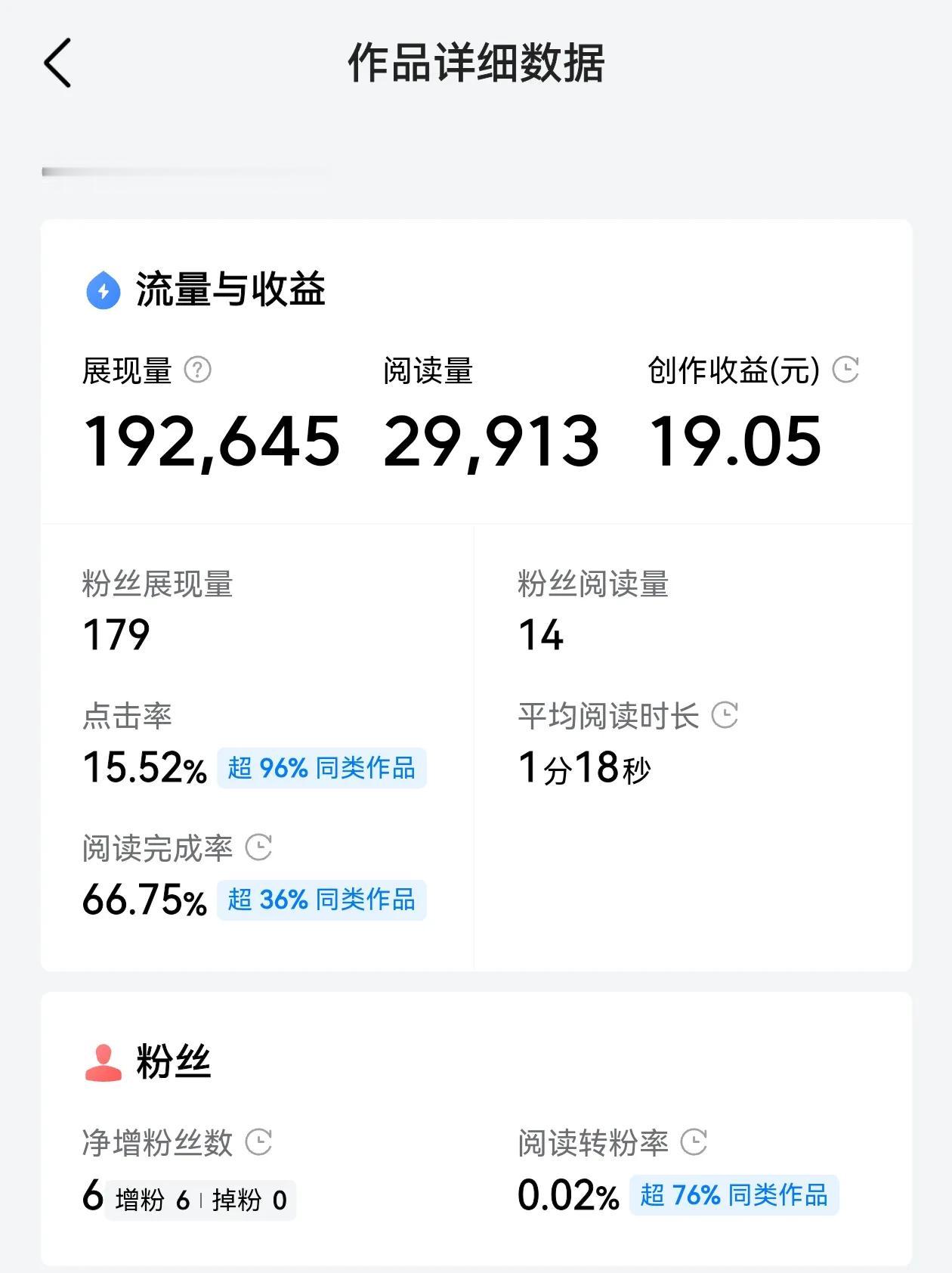This screenshot has height=1273, width=952.
Task: Tap the page title 作品详细数据
Action: click(476, 63)
